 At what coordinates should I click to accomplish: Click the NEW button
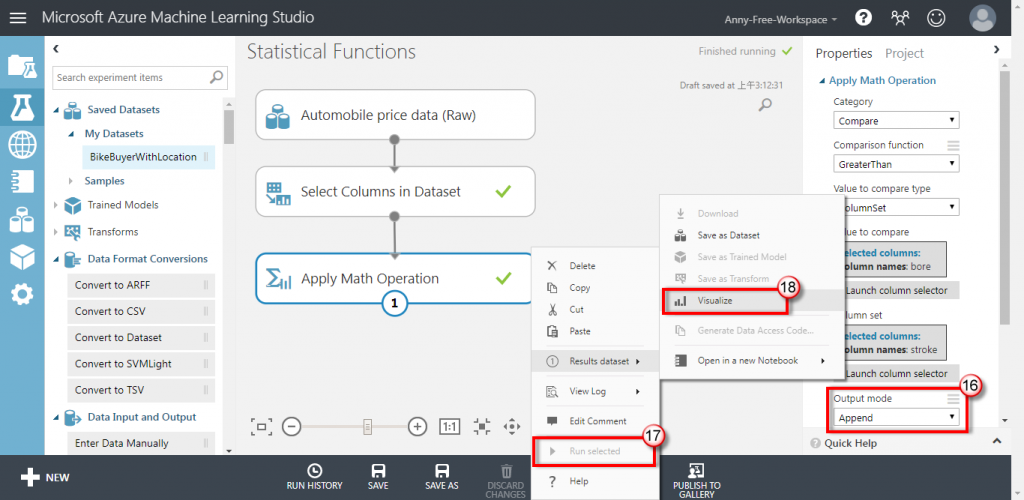[44, 477]
